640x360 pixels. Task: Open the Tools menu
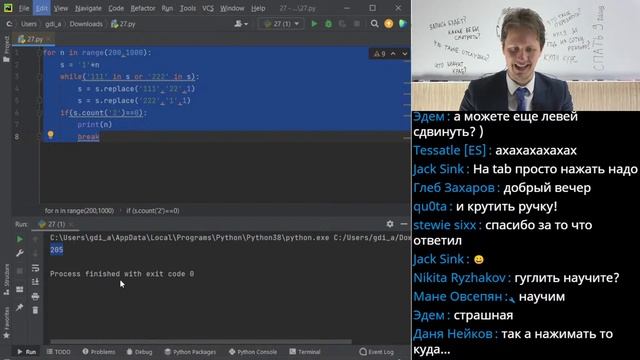pos(188,8)
